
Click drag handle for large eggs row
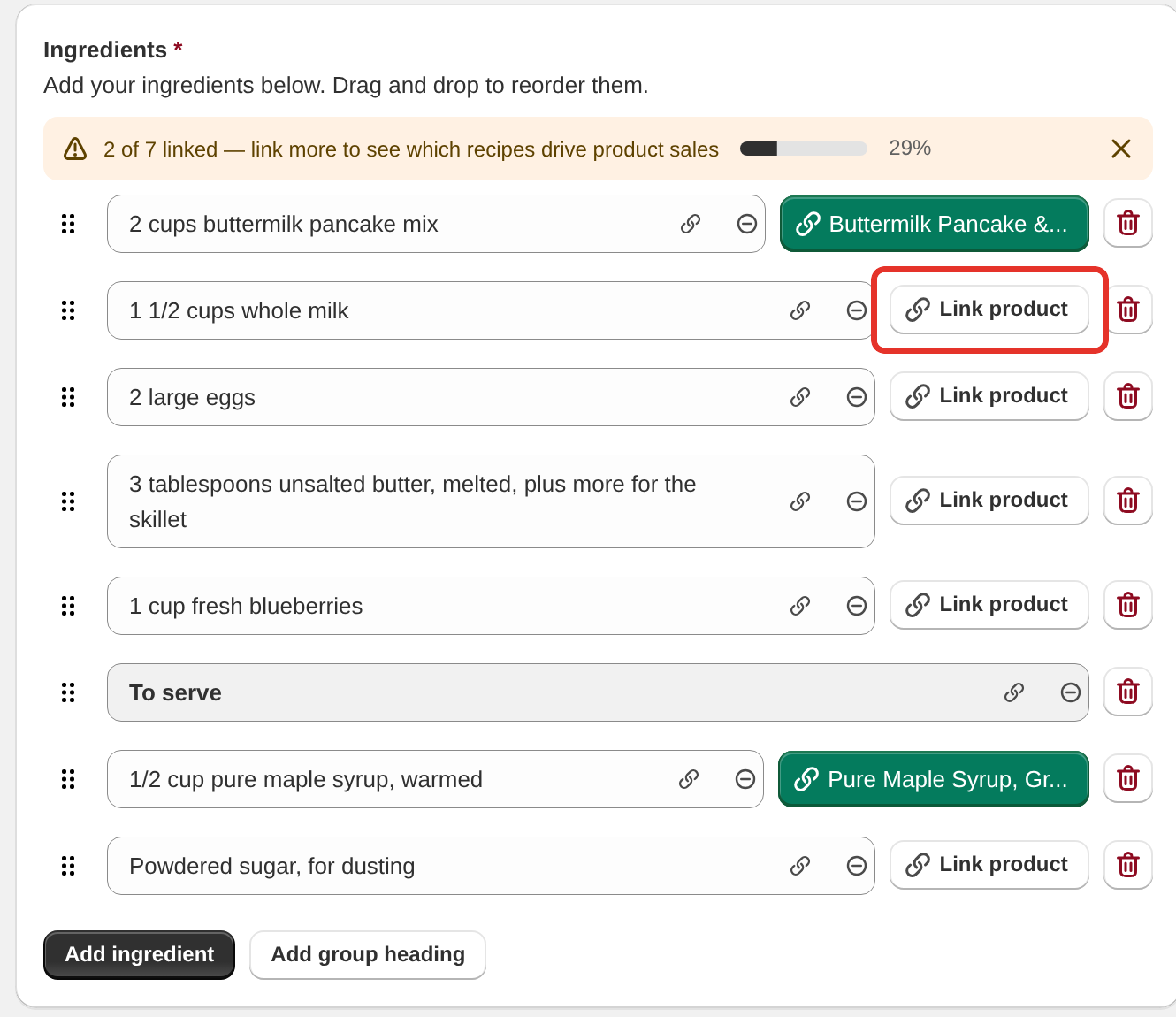68,397
